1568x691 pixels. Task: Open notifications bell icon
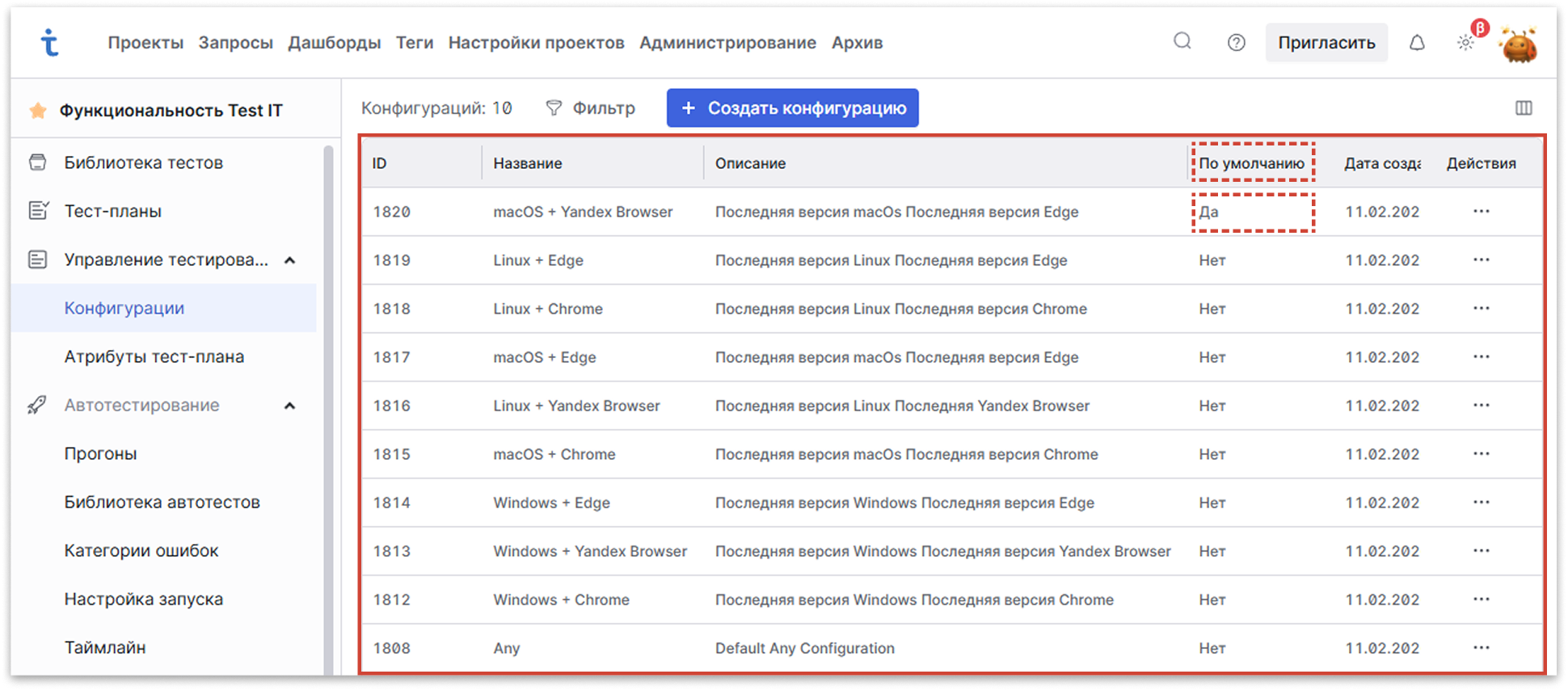(1417, 43)
